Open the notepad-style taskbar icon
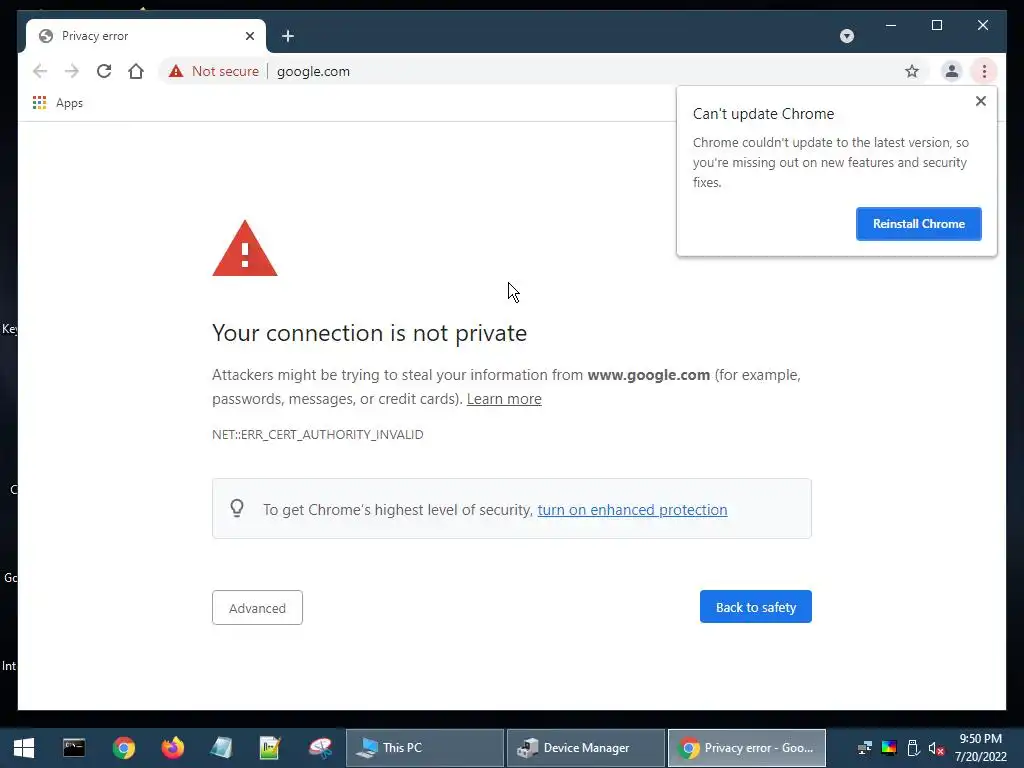 (221, 748)
